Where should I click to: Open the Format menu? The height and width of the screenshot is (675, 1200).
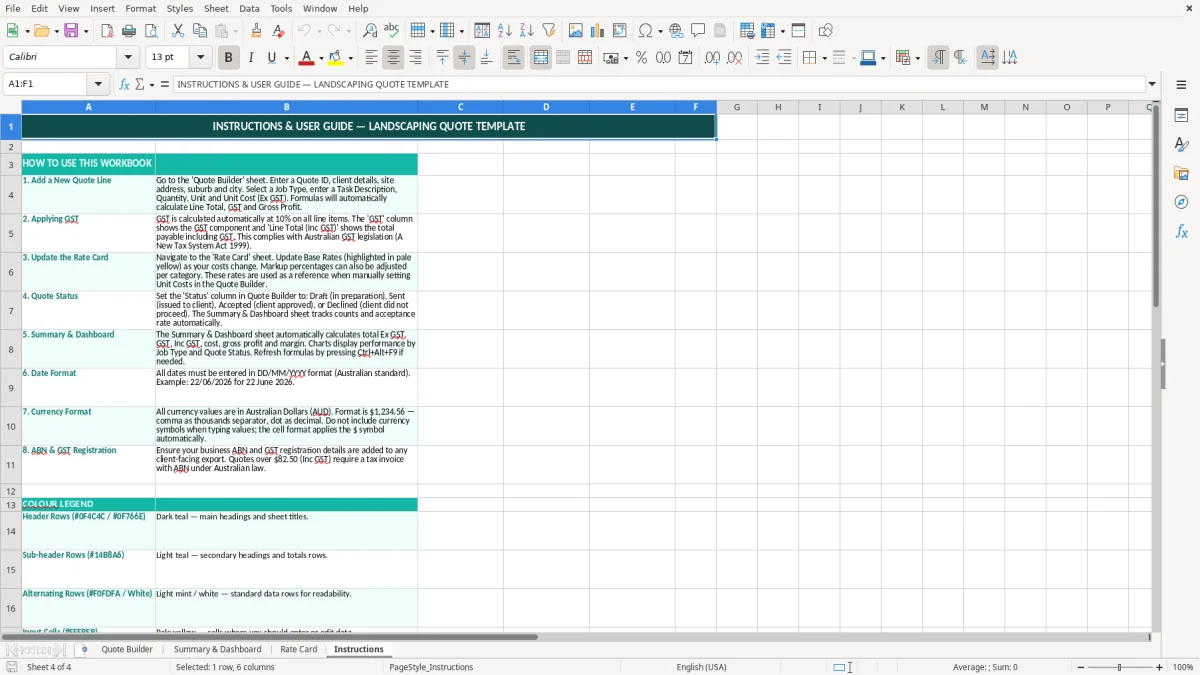click(x=140, y=8)
